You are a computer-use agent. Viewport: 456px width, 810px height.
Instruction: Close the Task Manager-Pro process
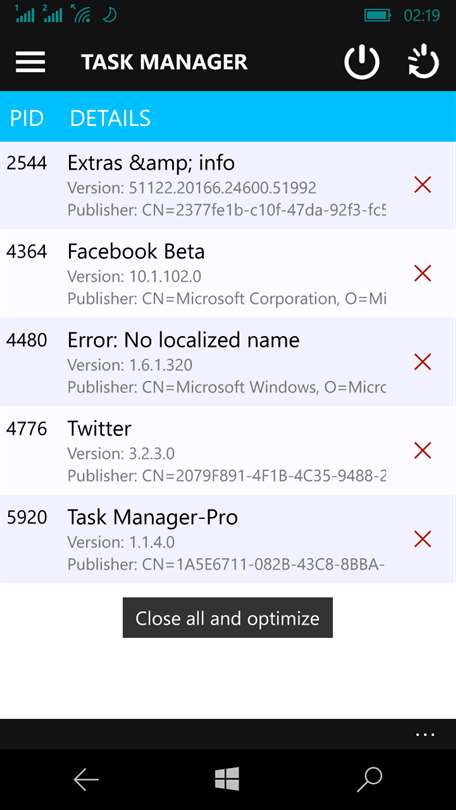[x=422, y=540]
